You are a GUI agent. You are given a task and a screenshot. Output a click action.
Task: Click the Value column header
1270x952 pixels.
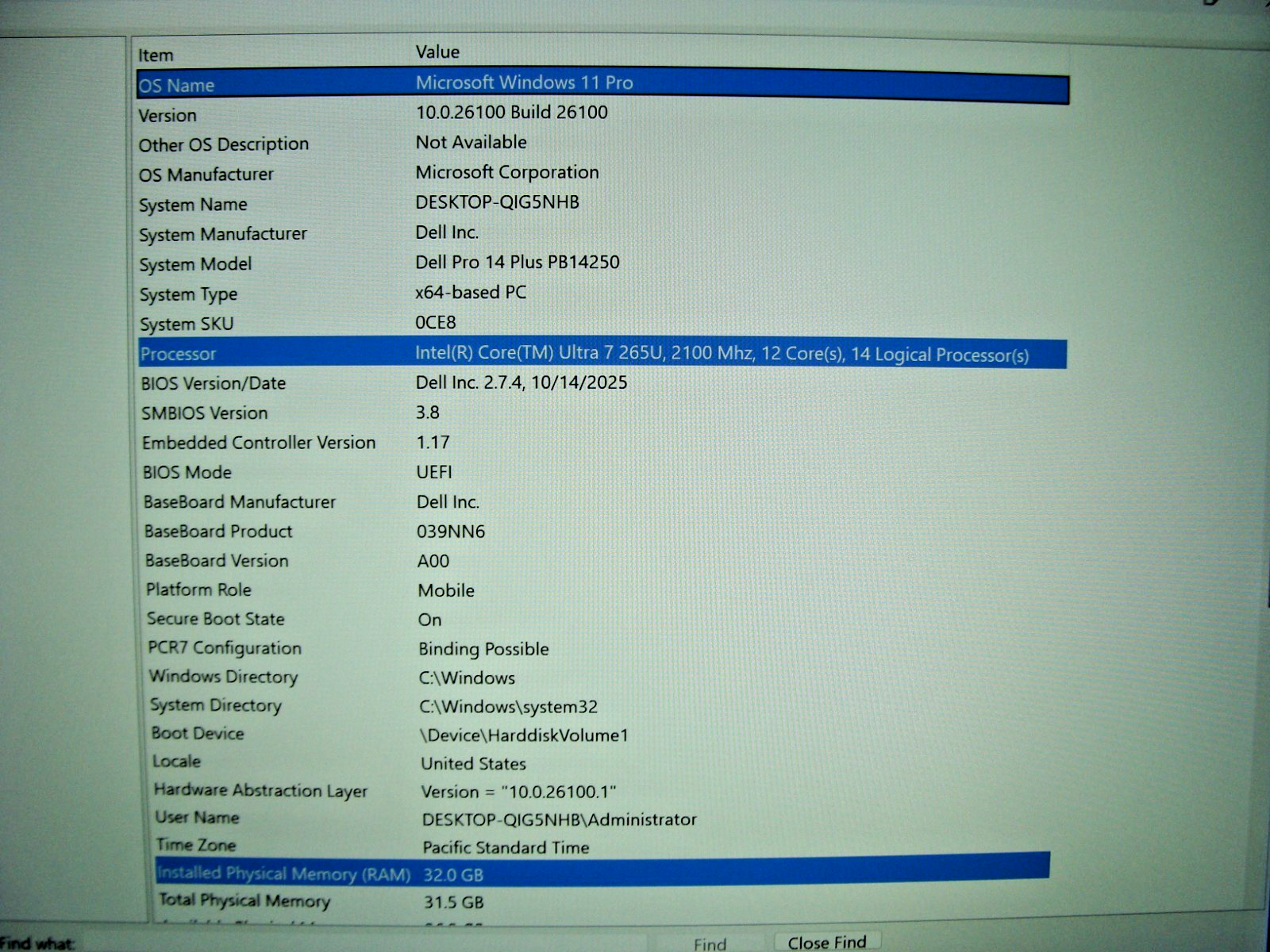point(437,52)
